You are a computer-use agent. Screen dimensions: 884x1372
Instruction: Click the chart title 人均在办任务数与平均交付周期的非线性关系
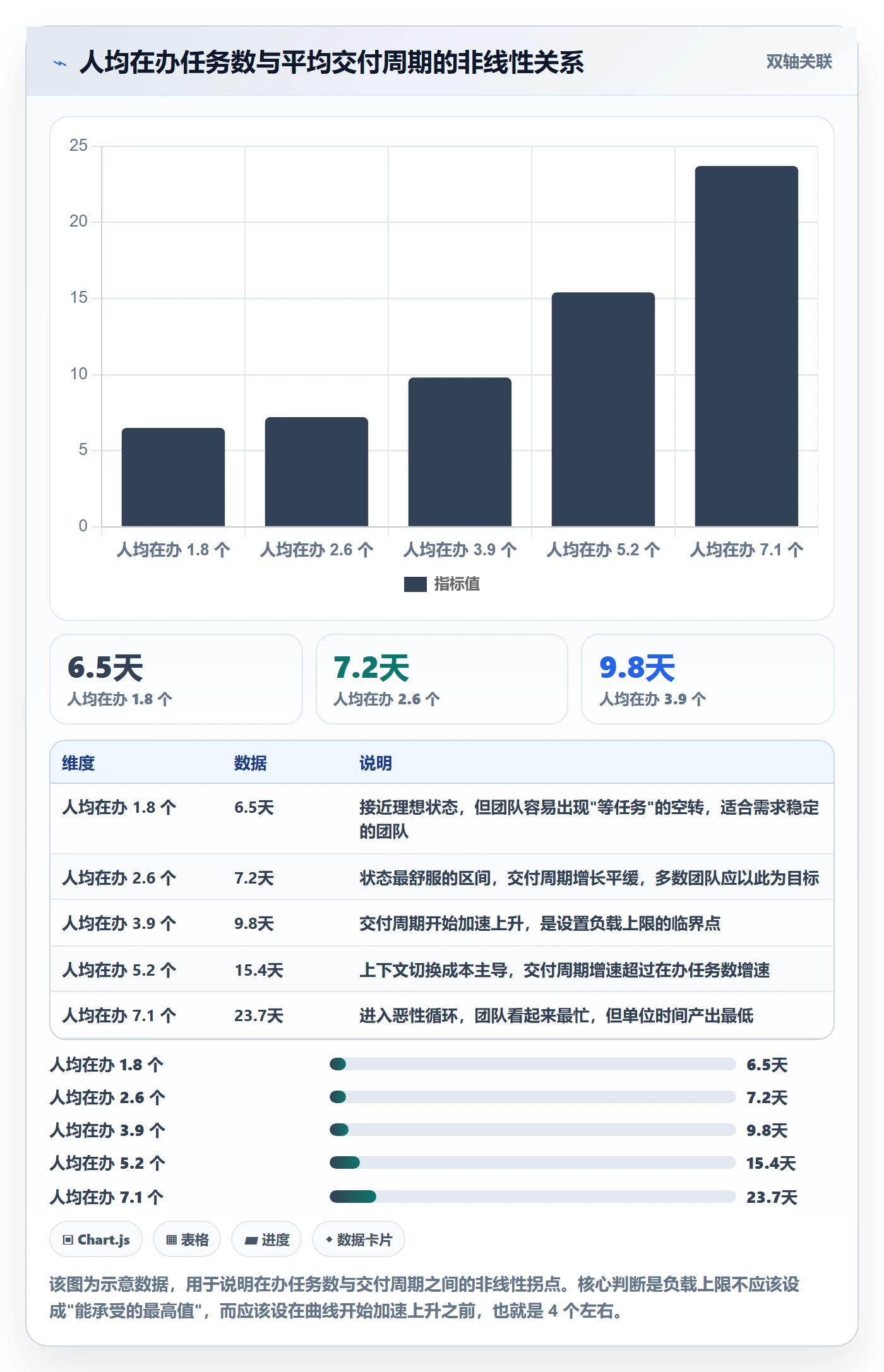click(331, 62)
